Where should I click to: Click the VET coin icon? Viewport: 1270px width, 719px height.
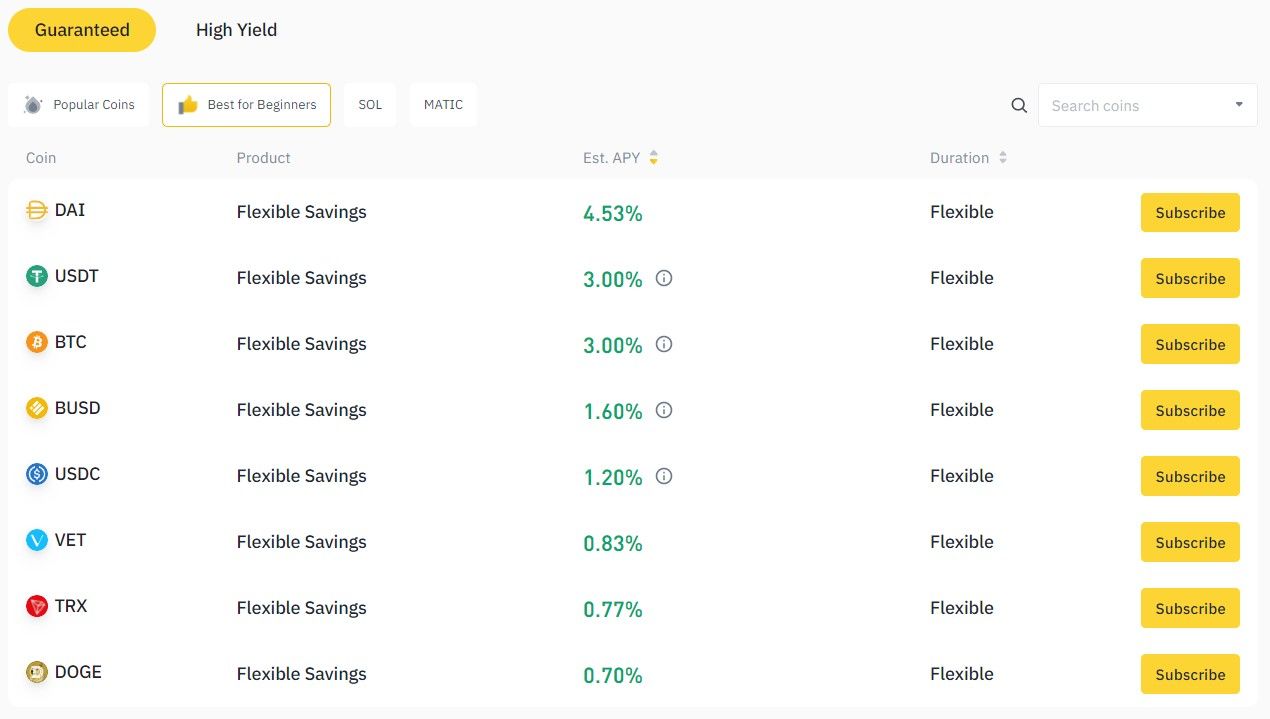[37, 540]
